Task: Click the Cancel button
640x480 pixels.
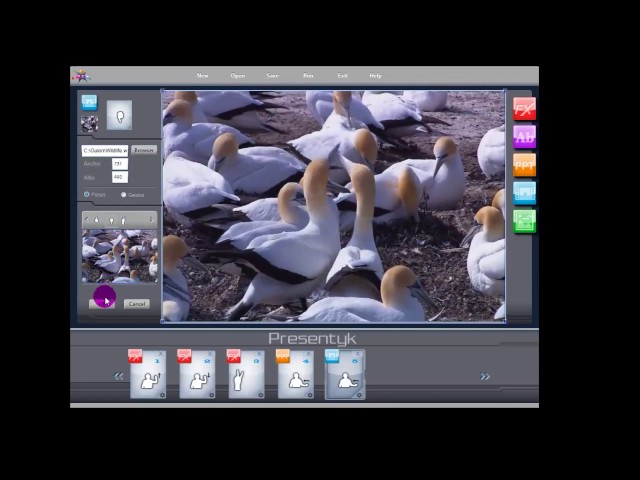Action: pyautogui.click(x=137, y=304)
